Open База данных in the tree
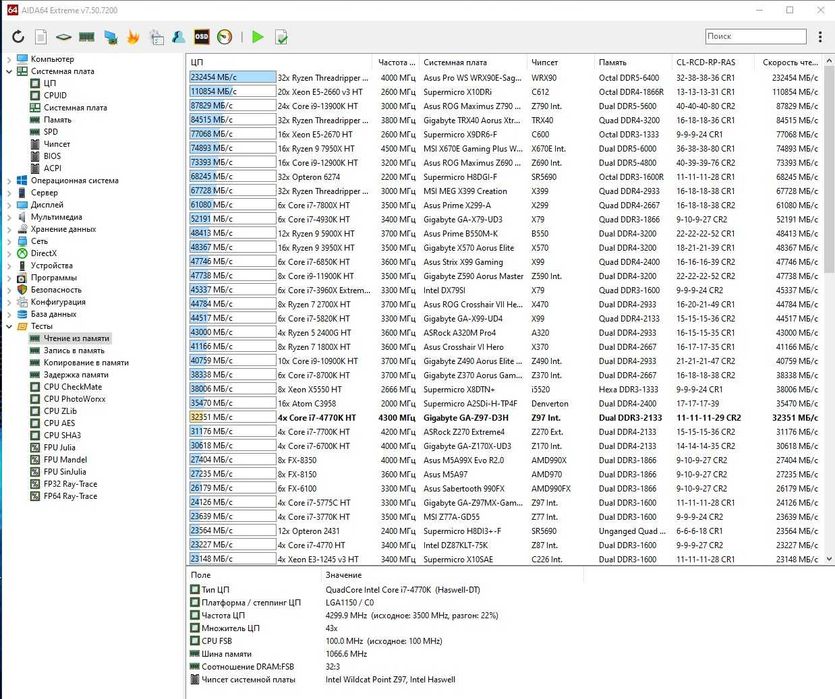 click(53, 314)
